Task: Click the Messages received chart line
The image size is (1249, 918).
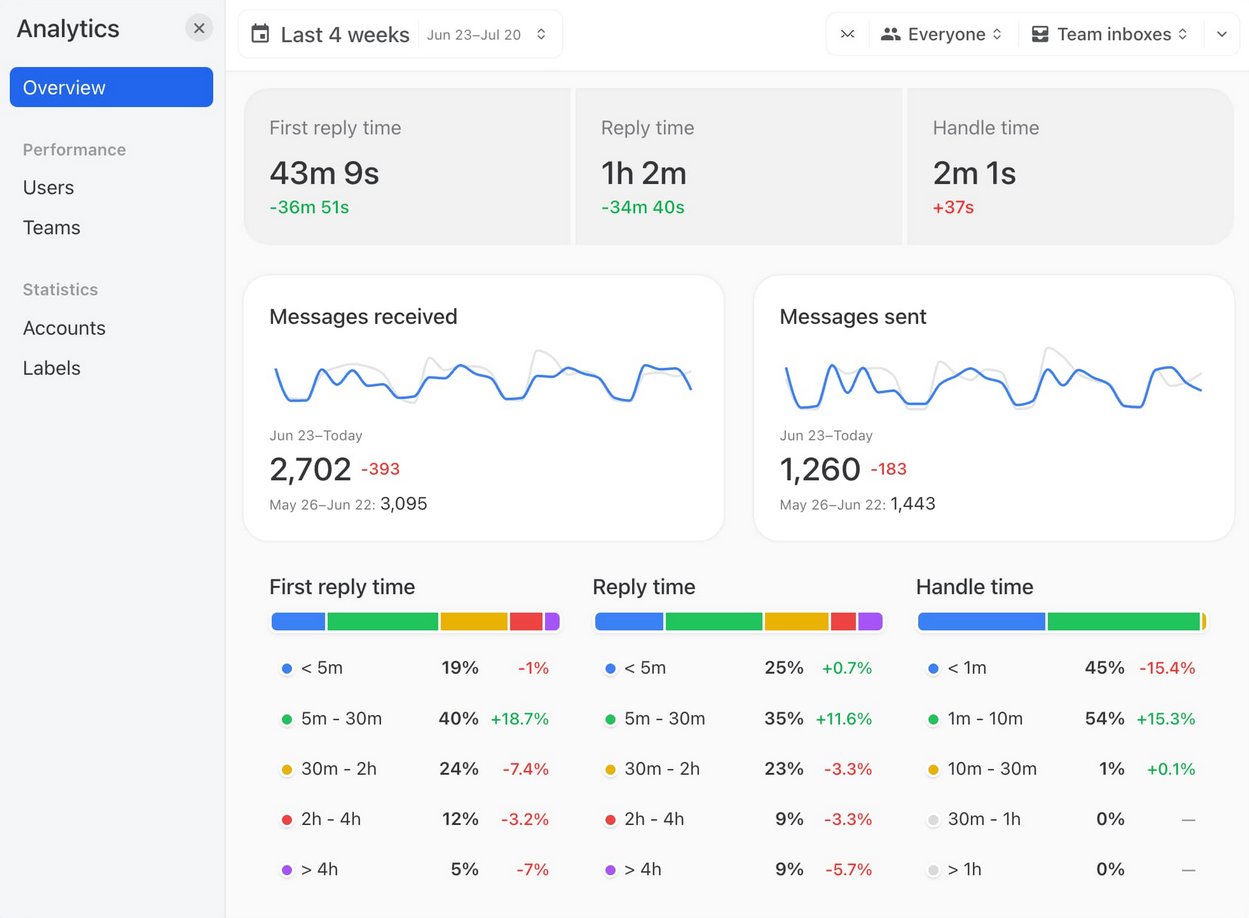Action: 483,383
